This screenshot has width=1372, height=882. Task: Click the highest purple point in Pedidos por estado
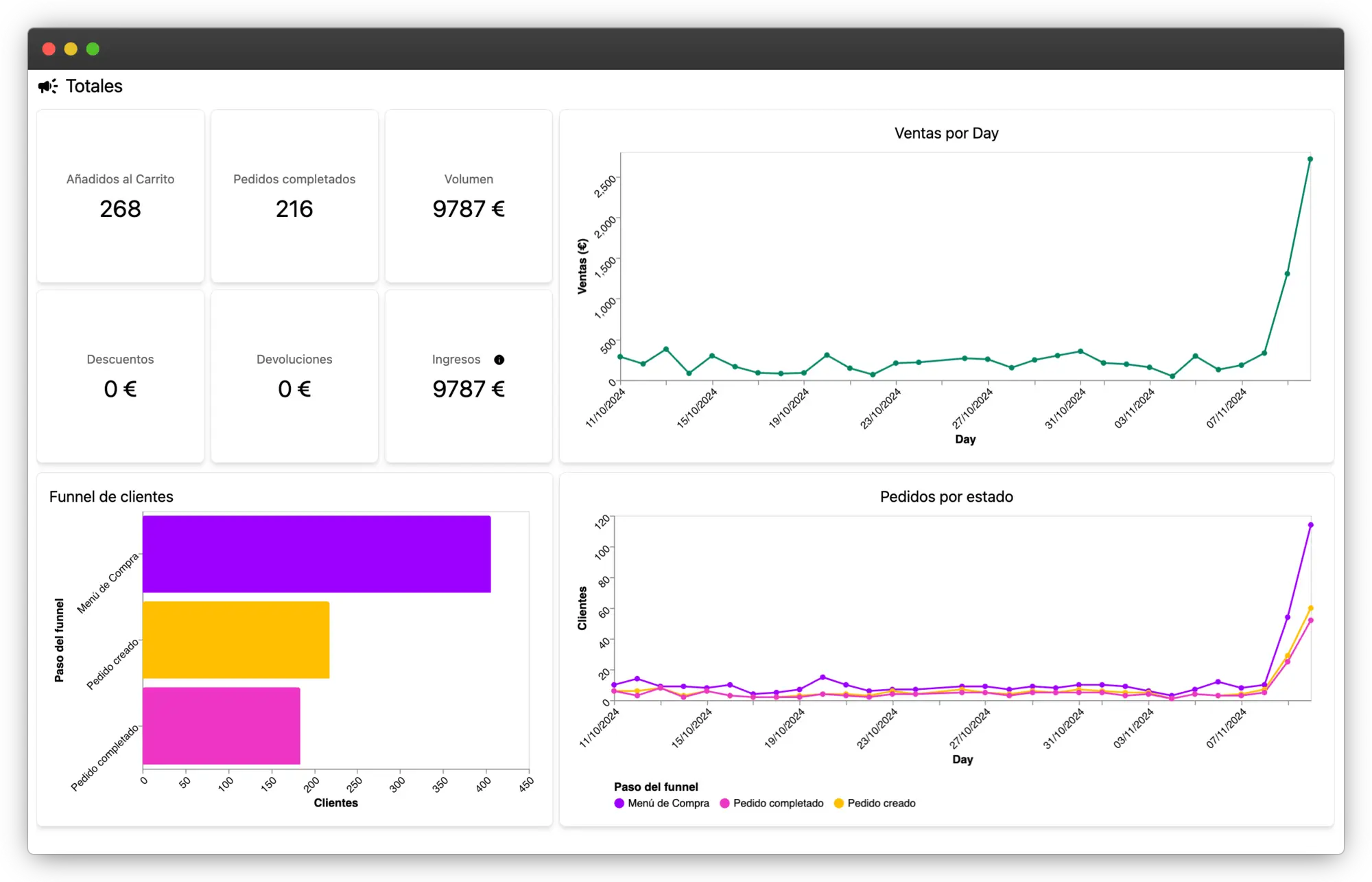[1311, 524]
